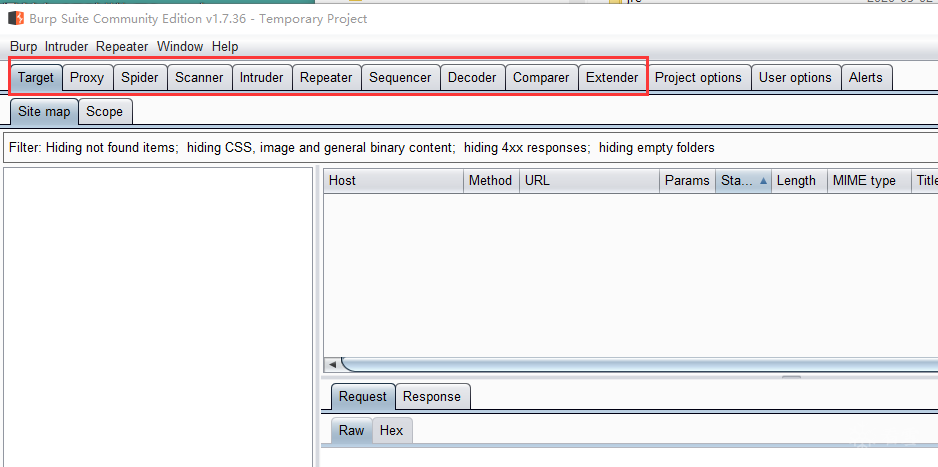This screenshot has width=938, height=467.
Task: Select the Site map sub-tab
Action: click(44, 112)
